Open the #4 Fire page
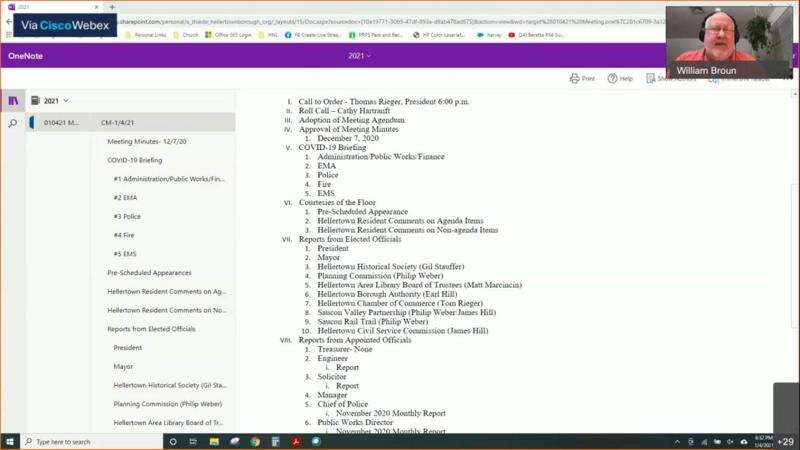 pos(124,235)
